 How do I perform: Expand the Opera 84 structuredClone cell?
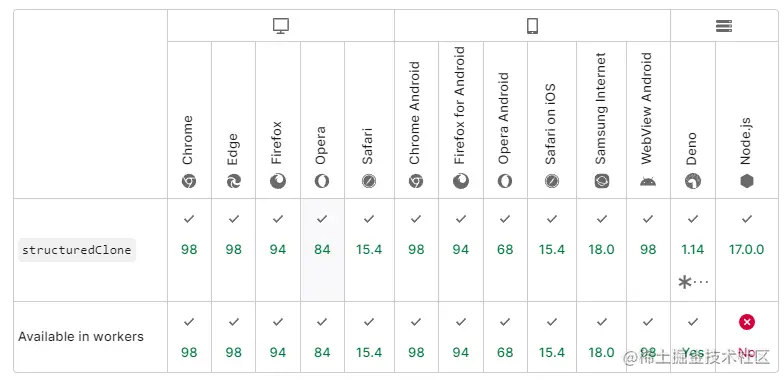(x=322, y=250)
